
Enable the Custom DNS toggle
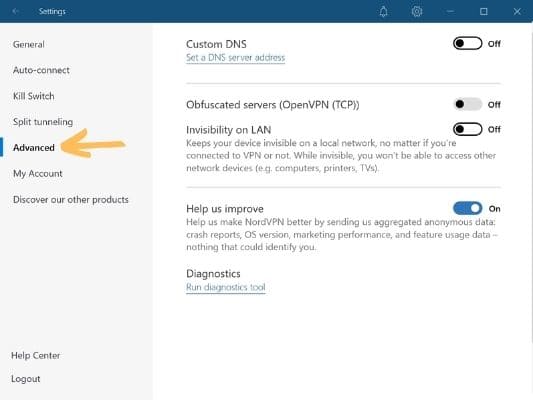(x=467, y=44)
